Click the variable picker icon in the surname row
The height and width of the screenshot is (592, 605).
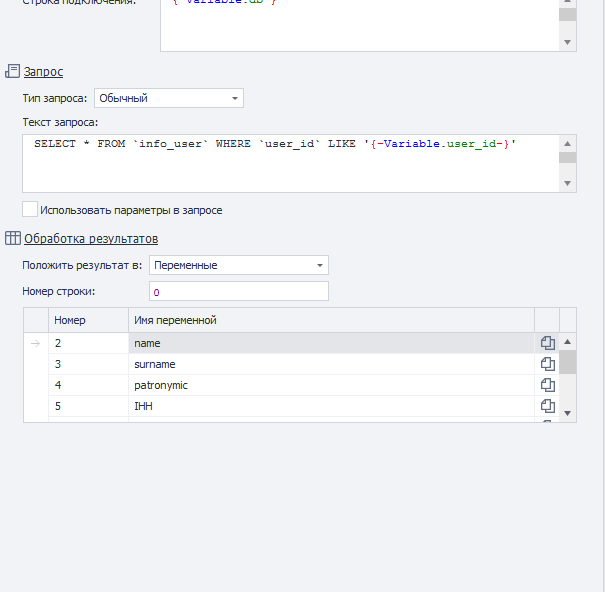point(547,364)
